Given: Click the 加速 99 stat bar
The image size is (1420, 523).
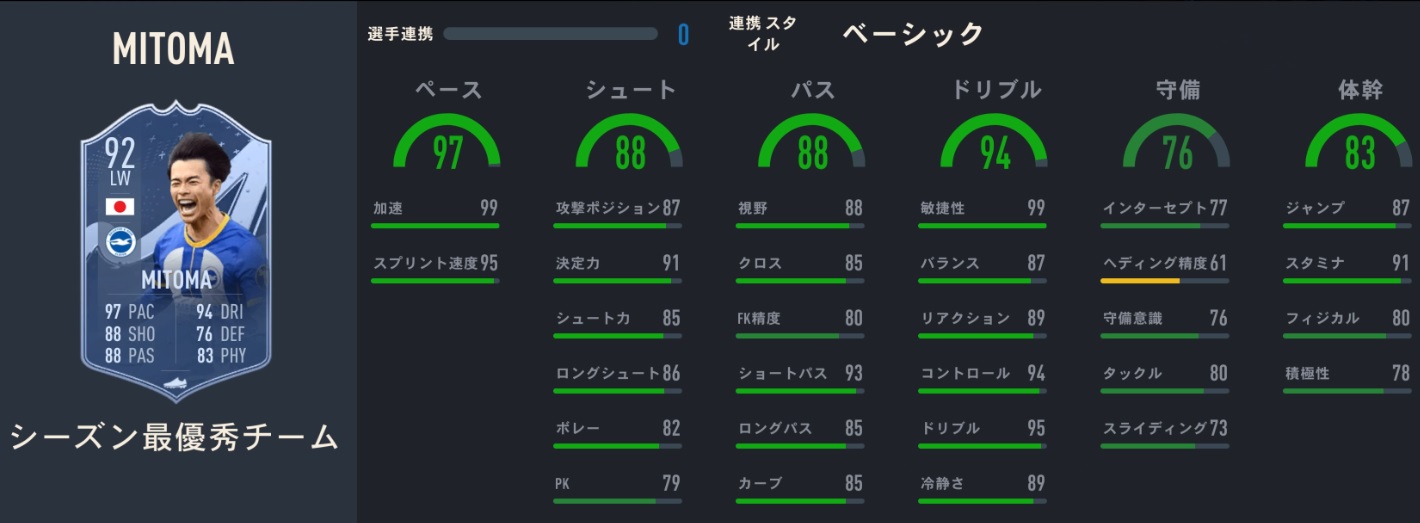Looking at the screenshot, I should coord(434,226).
